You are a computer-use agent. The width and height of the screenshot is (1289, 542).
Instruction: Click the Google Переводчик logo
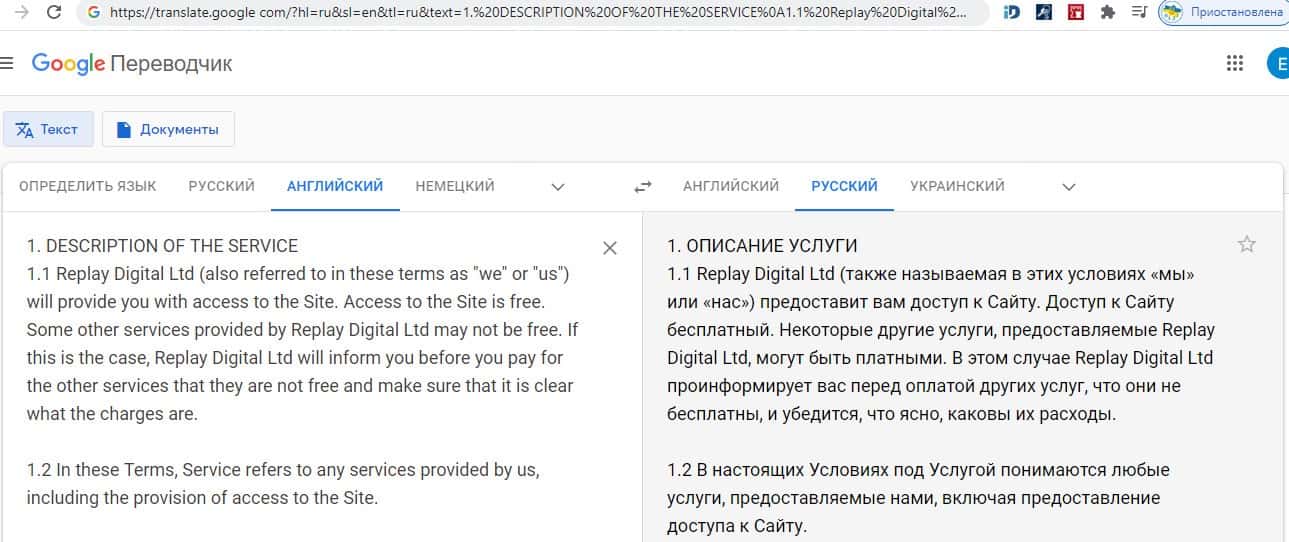[x=132, y=64]
